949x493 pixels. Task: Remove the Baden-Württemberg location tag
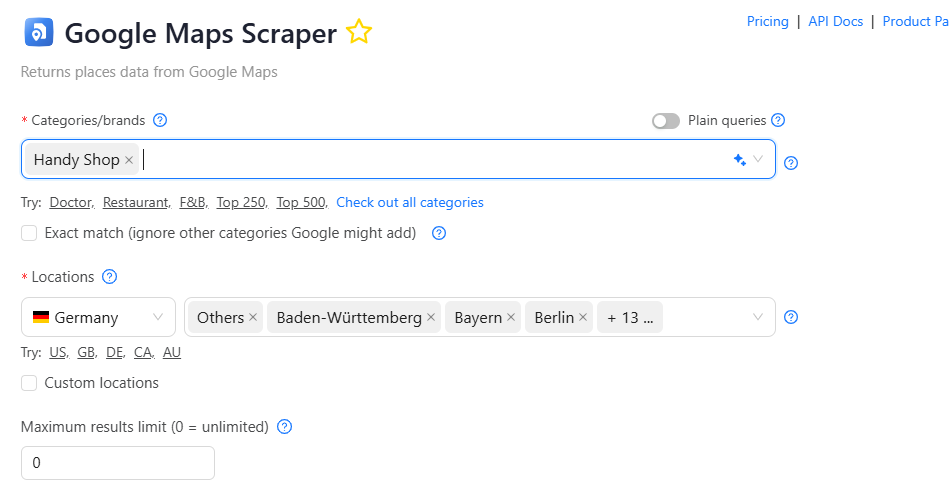pos(431,318)
